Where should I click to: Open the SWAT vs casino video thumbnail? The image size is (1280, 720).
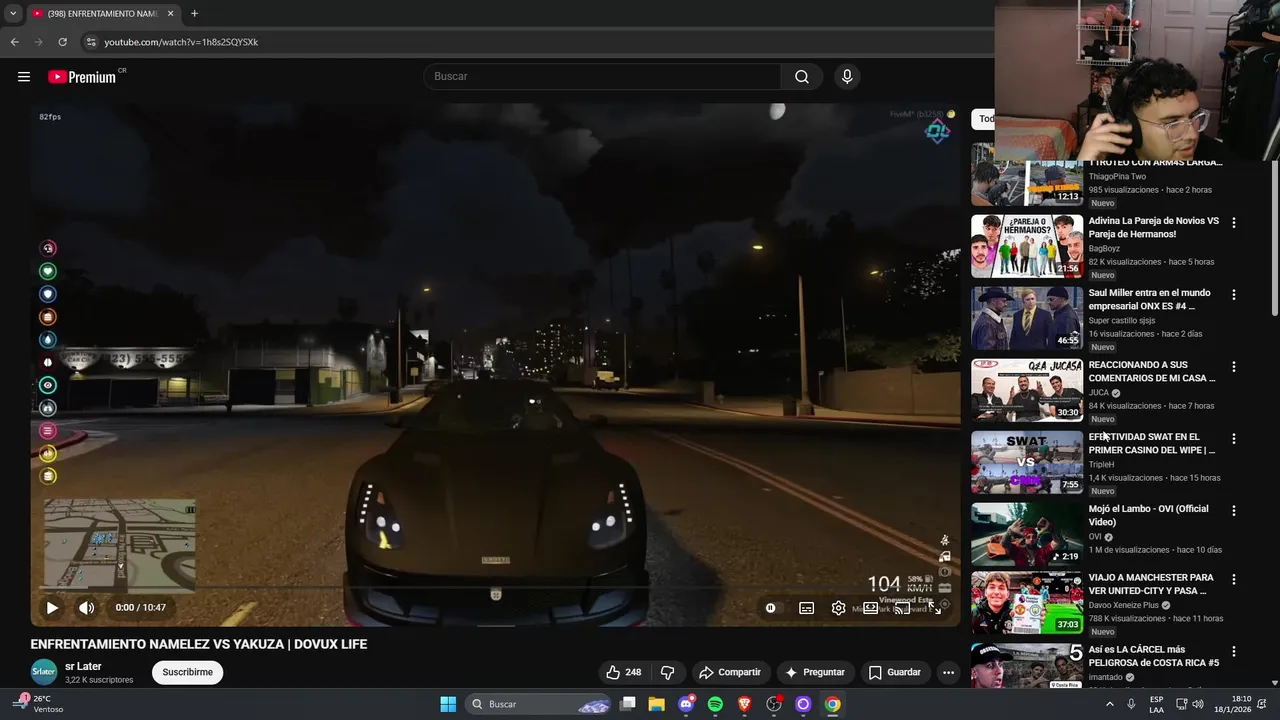coord(1027,462)
